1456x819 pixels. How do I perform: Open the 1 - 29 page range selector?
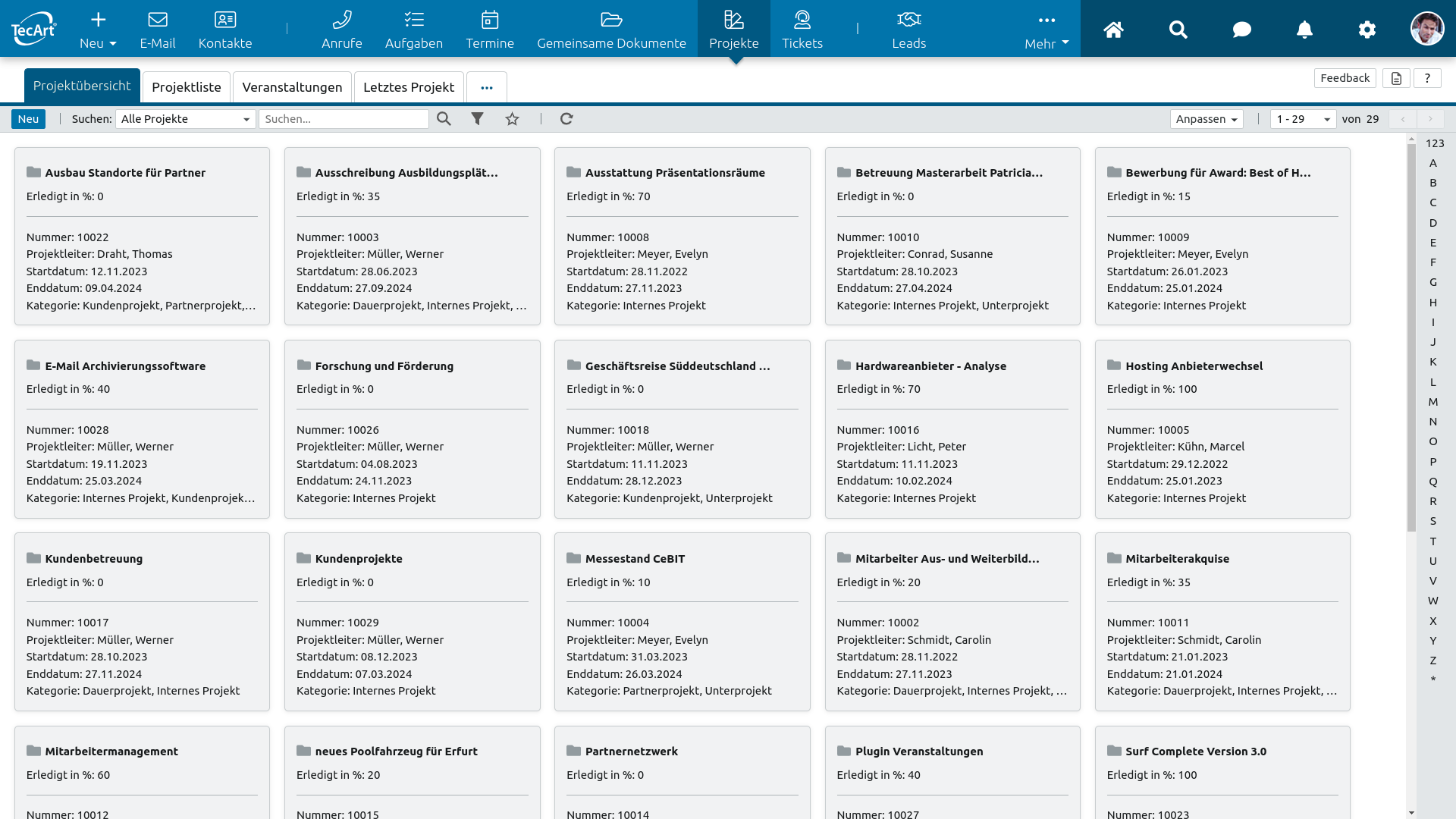(x=1302, y=119)
